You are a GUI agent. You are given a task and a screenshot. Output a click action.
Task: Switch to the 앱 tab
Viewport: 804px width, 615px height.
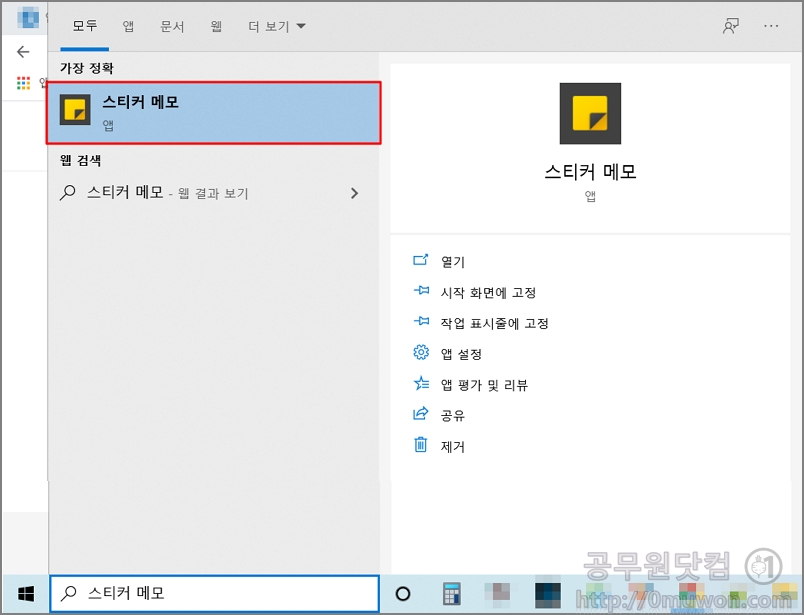click(128, 26)
